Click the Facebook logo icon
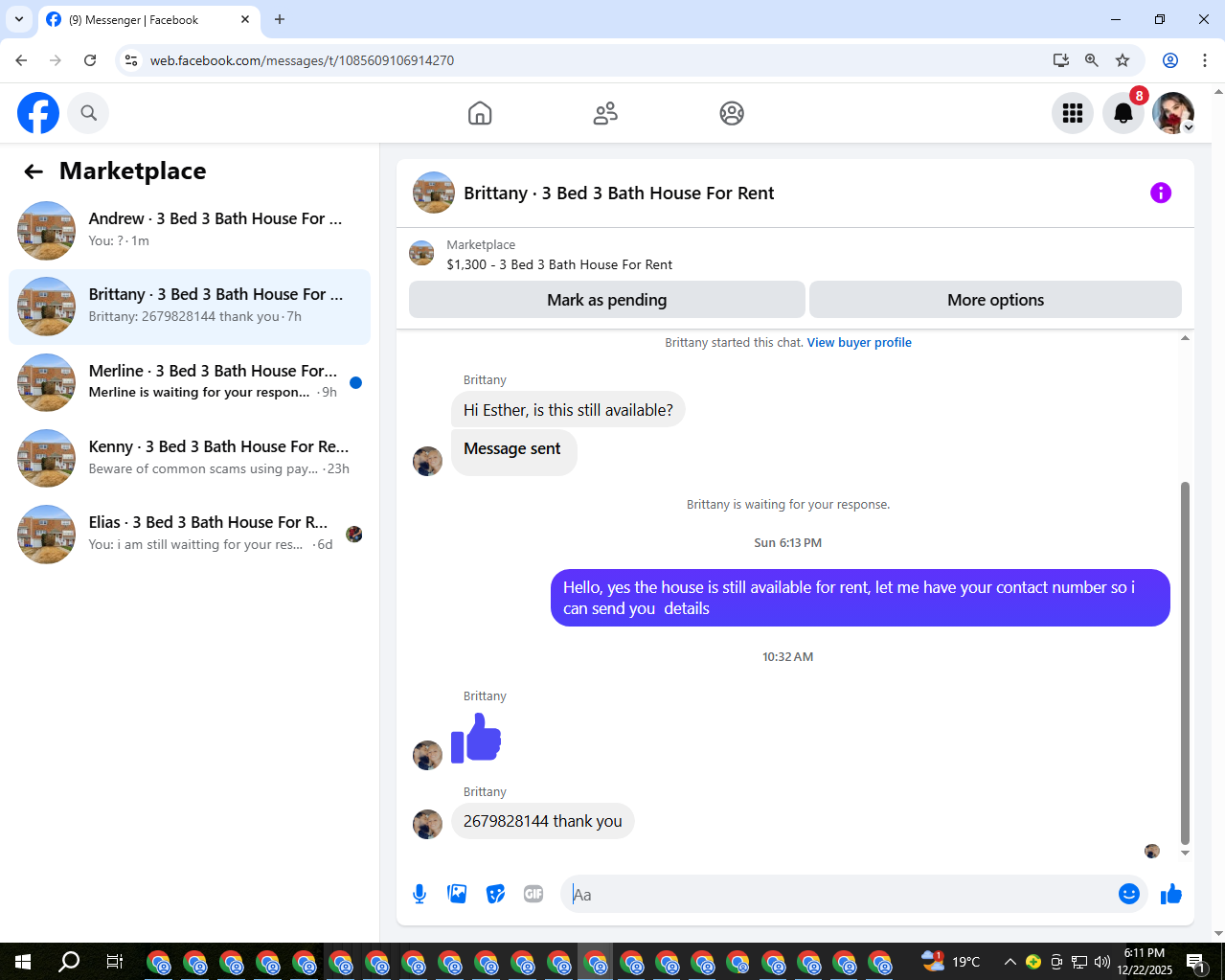This screenshot has width=1225, height=980. click(38, 113)
